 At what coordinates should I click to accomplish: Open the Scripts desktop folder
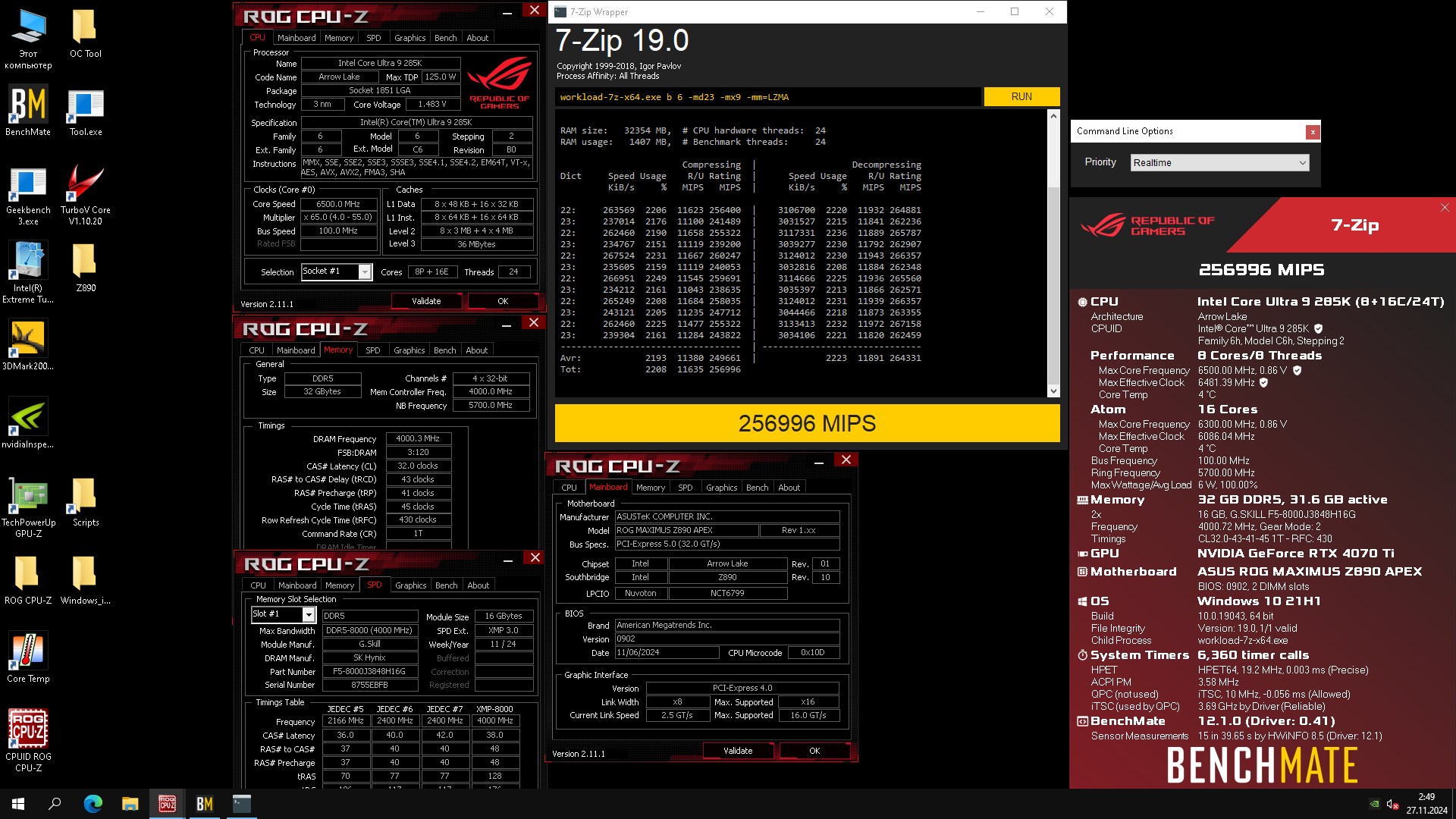[x=85, y=503]
